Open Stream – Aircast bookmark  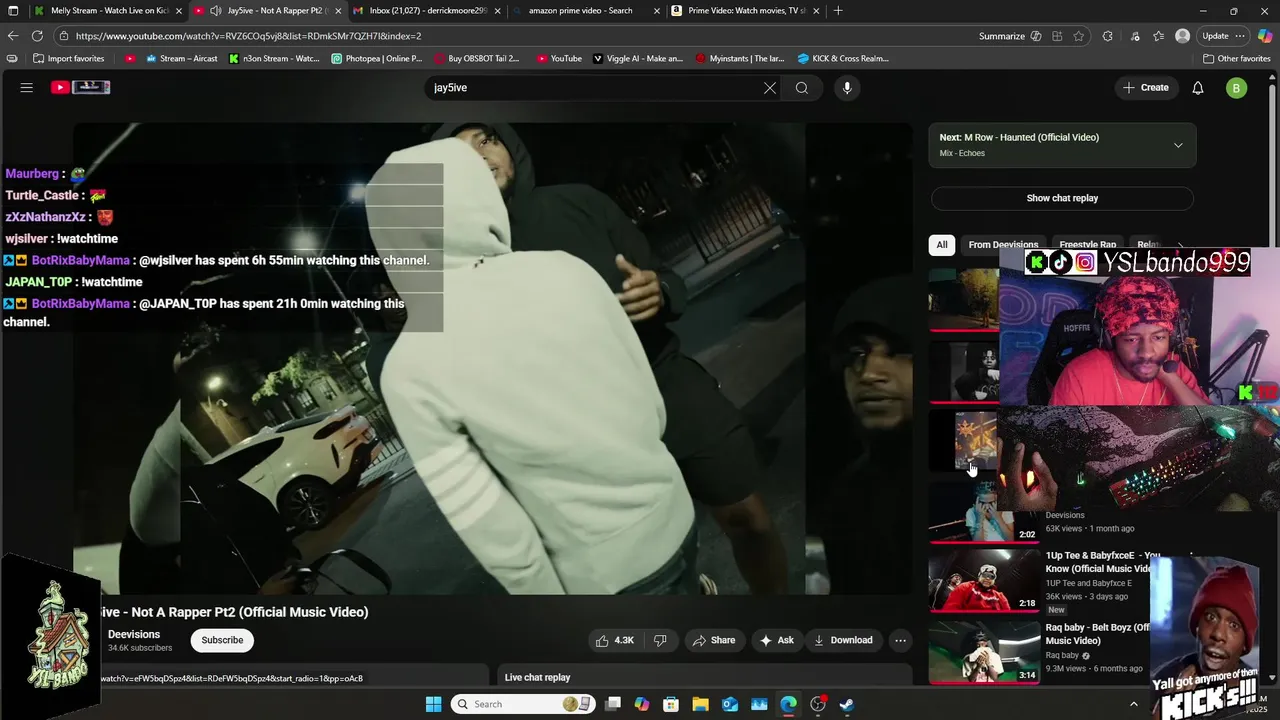(x=181, y=58)
